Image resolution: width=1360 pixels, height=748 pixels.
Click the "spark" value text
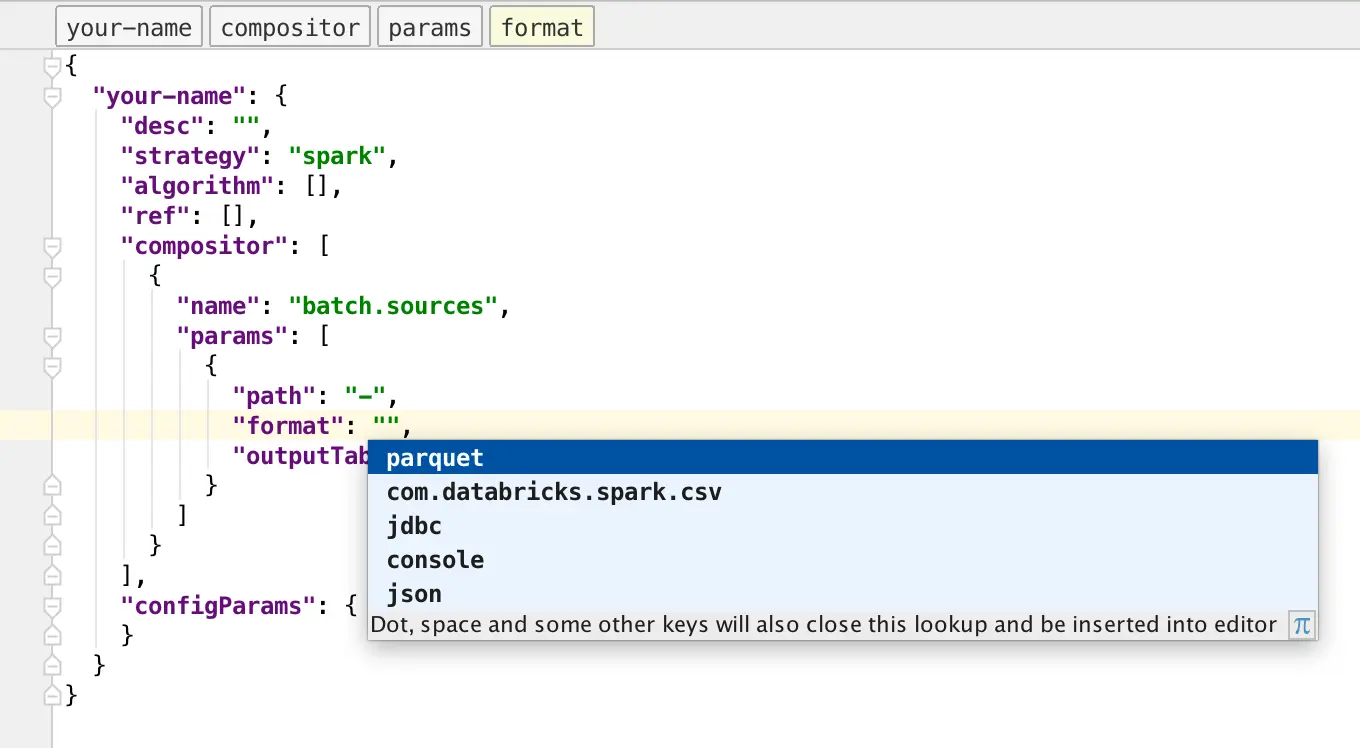point(337,156)
